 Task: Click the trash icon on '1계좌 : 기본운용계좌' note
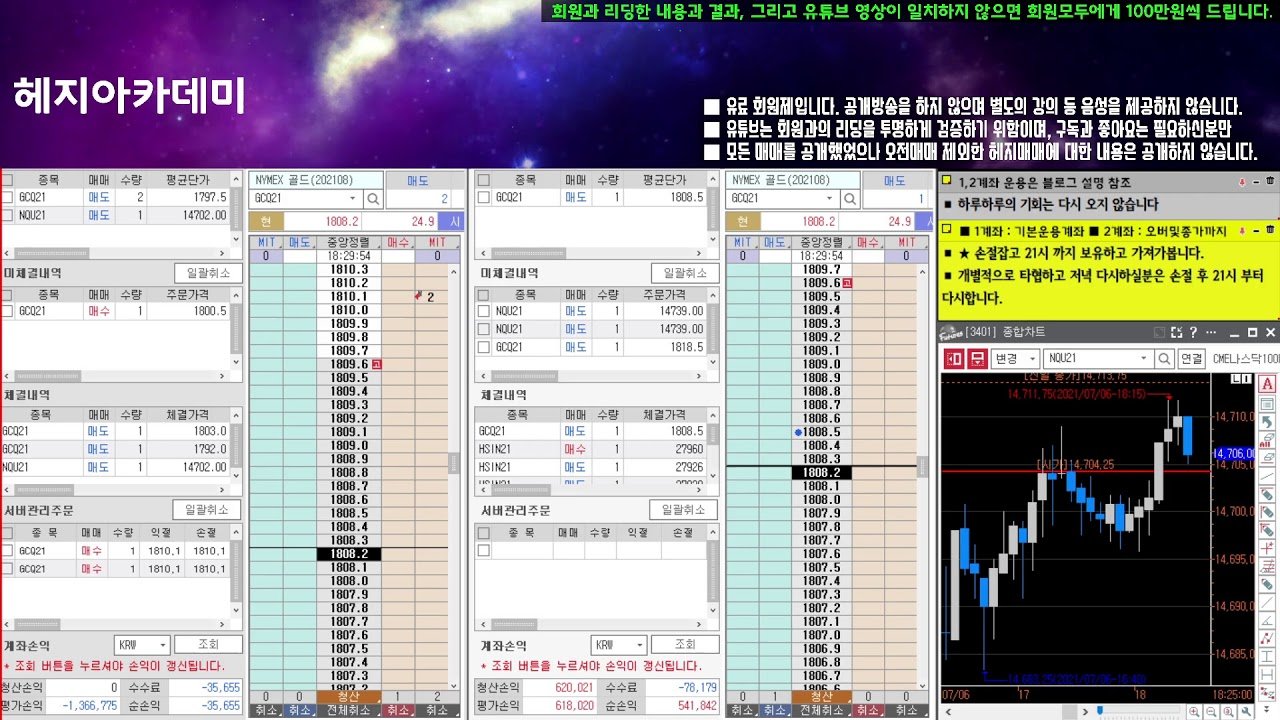pos(1270,229)
